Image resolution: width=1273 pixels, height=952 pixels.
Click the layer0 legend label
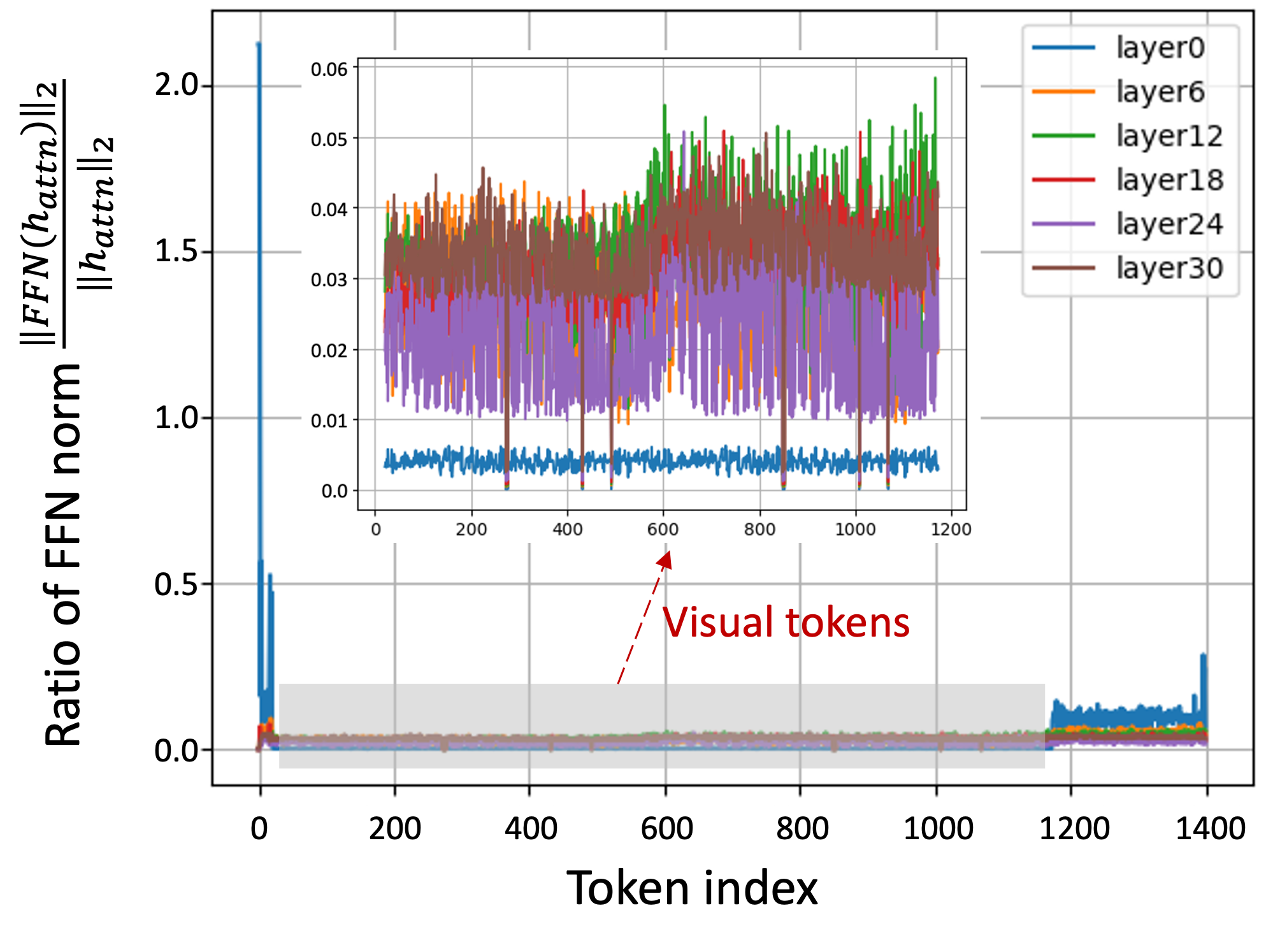pos(1160,48)
